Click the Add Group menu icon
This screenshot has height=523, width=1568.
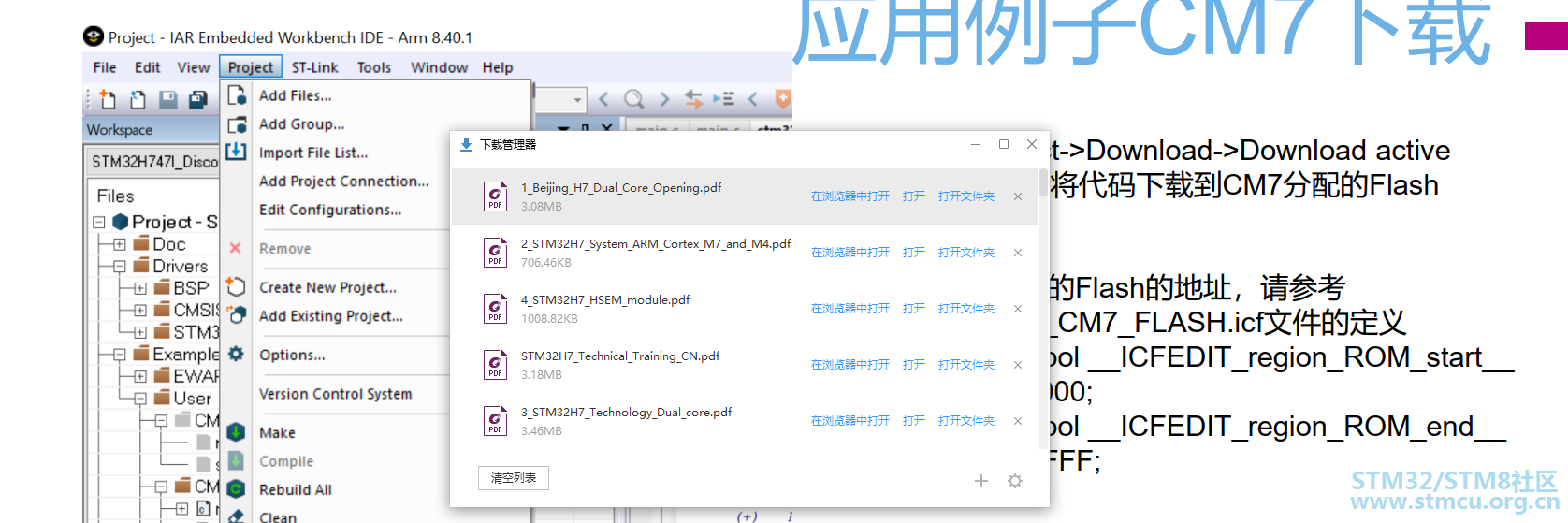pyautogui.click(x=237, y=123)
